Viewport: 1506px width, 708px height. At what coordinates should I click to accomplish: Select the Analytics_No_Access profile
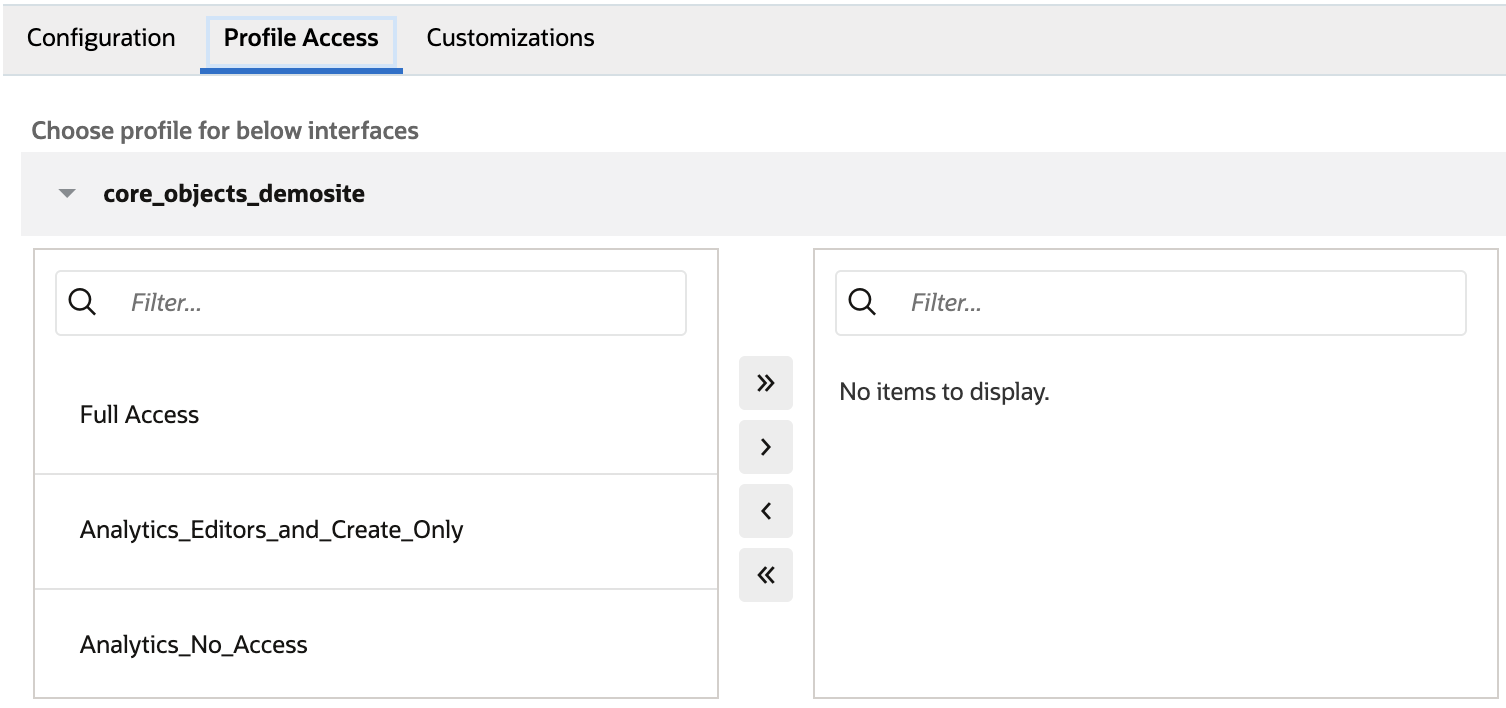pyautogui.click(x=193, y=645)
